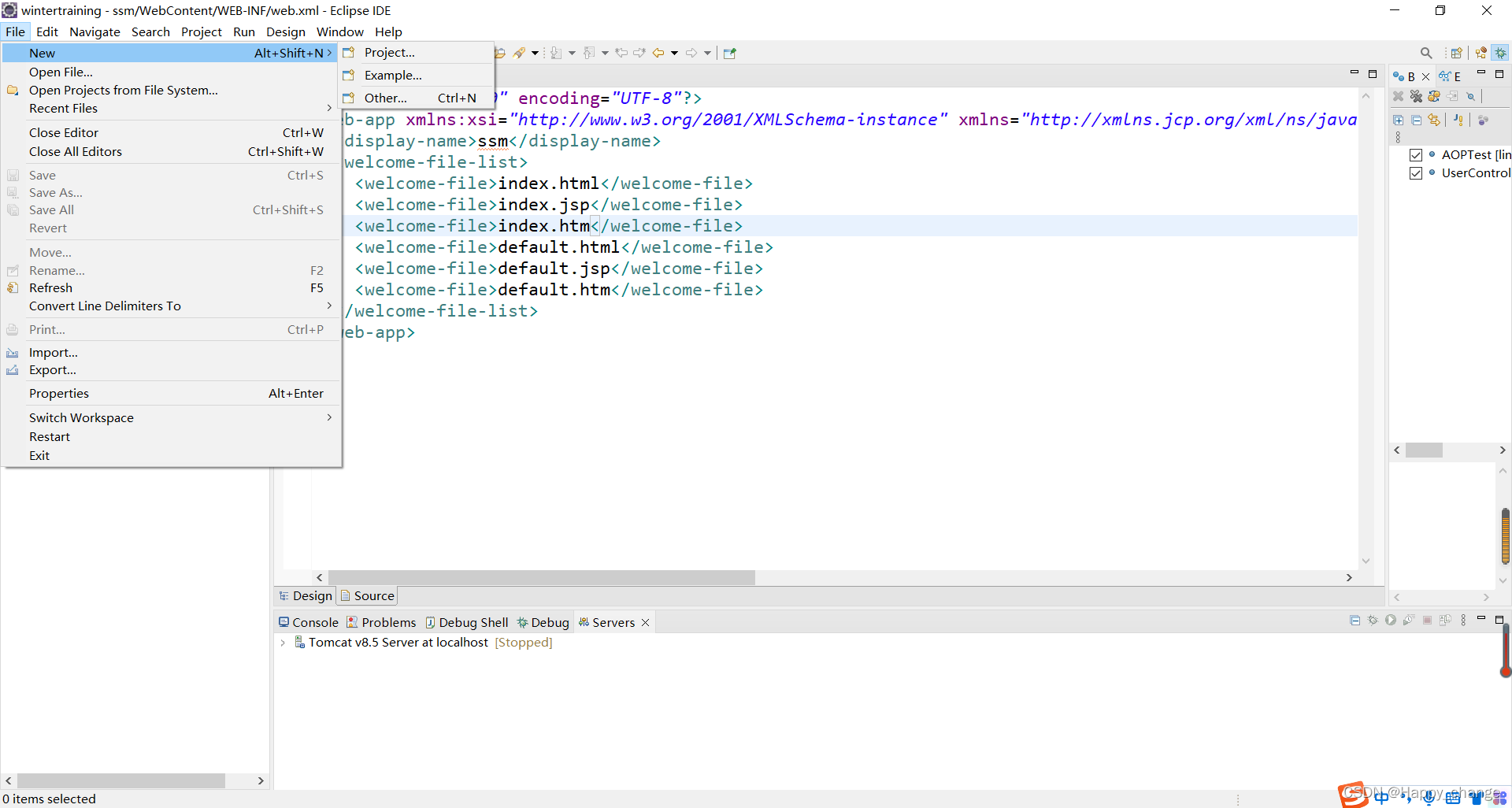Open the Run dropdown arrow on the toolbar

click(534, 53)
